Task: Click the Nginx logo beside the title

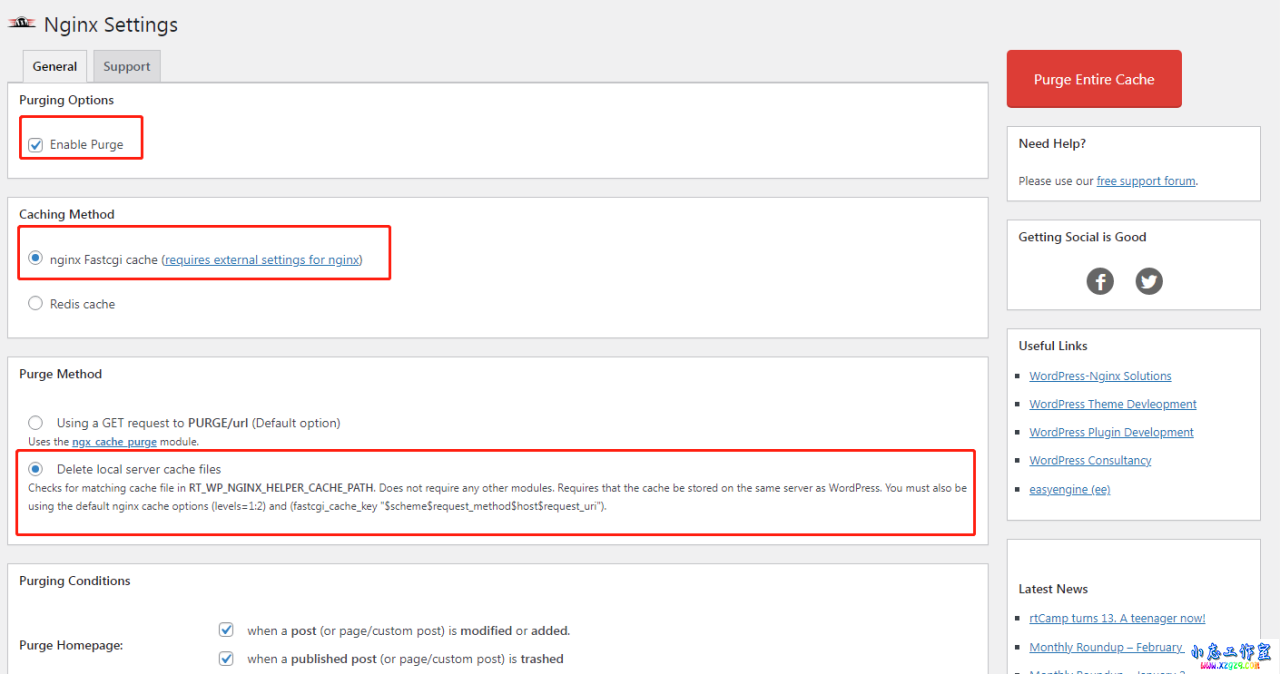Action: [x=22, y=24]
